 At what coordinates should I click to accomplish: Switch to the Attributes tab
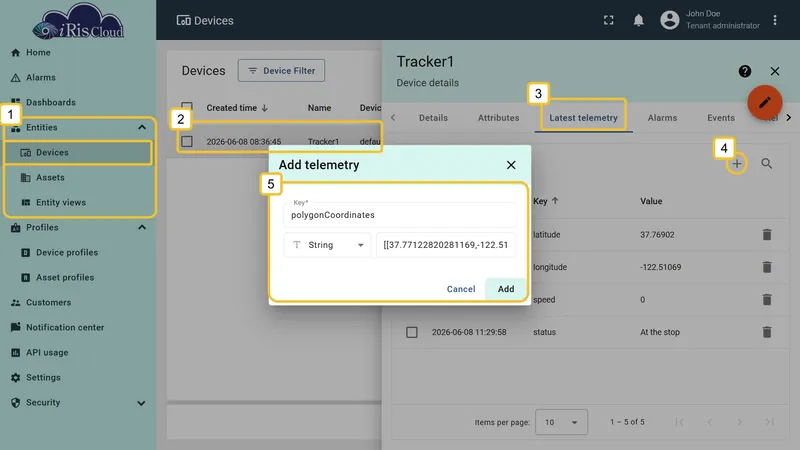[498, 118]
